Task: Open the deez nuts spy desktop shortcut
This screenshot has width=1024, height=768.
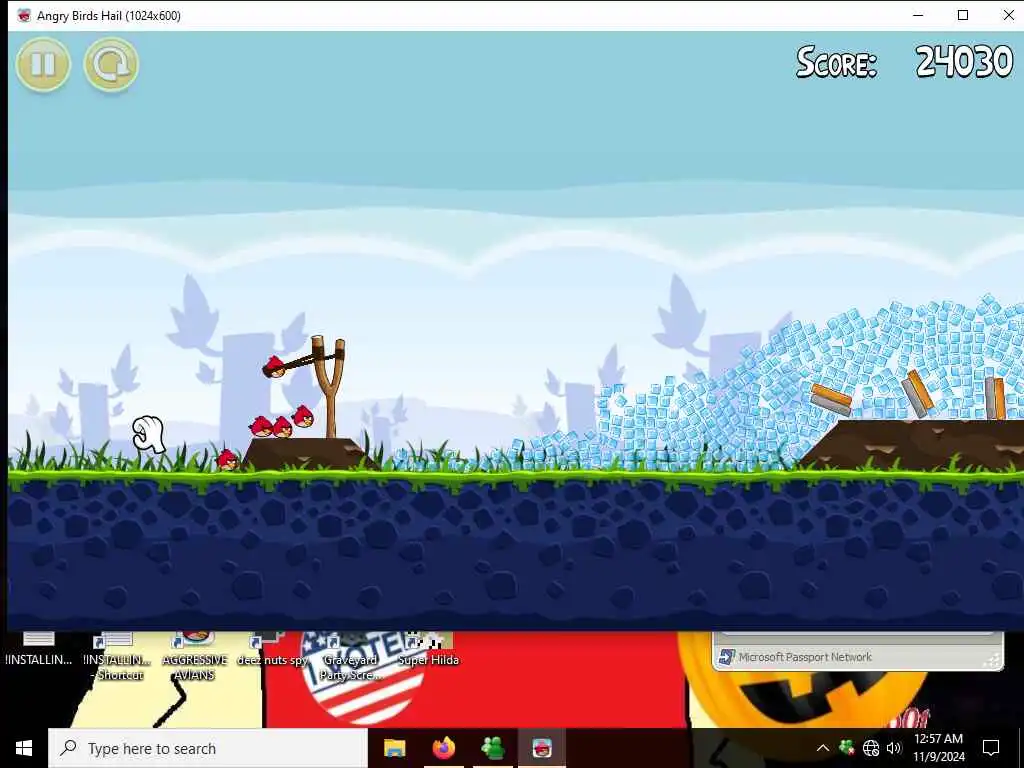Action: click(272, 649)
